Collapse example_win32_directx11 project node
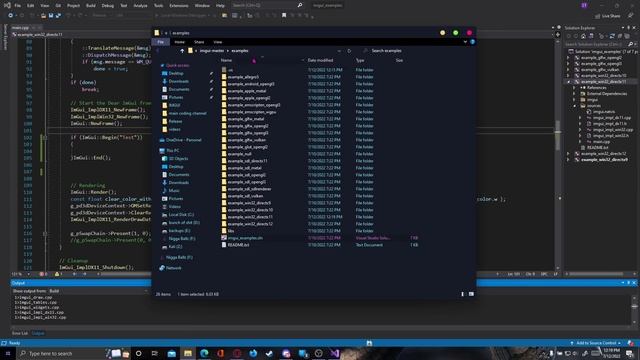This screenshot has width=640, height=360. [x=568, y=82]
